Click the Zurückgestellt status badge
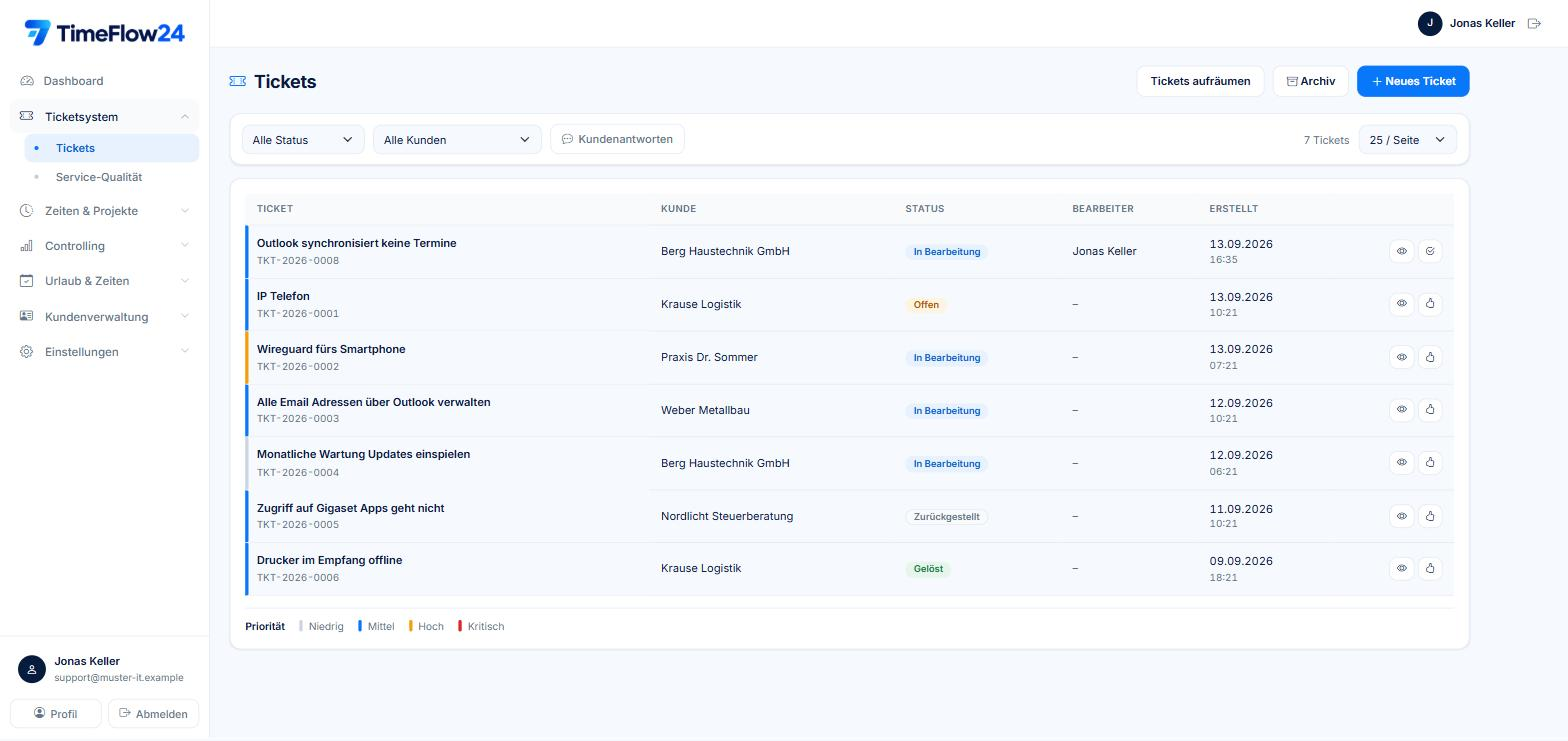Image resolution: width=1568 pixels, height=741 pixels. click(x=946, y=517)
